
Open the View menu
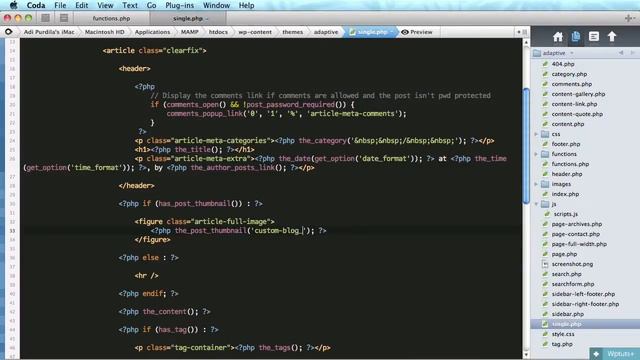[x=105, y=5]
